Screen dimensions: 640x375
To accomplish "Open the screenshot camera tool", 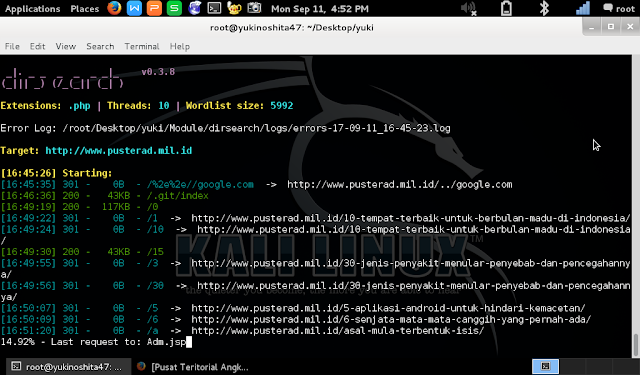I will coord(254,8).
